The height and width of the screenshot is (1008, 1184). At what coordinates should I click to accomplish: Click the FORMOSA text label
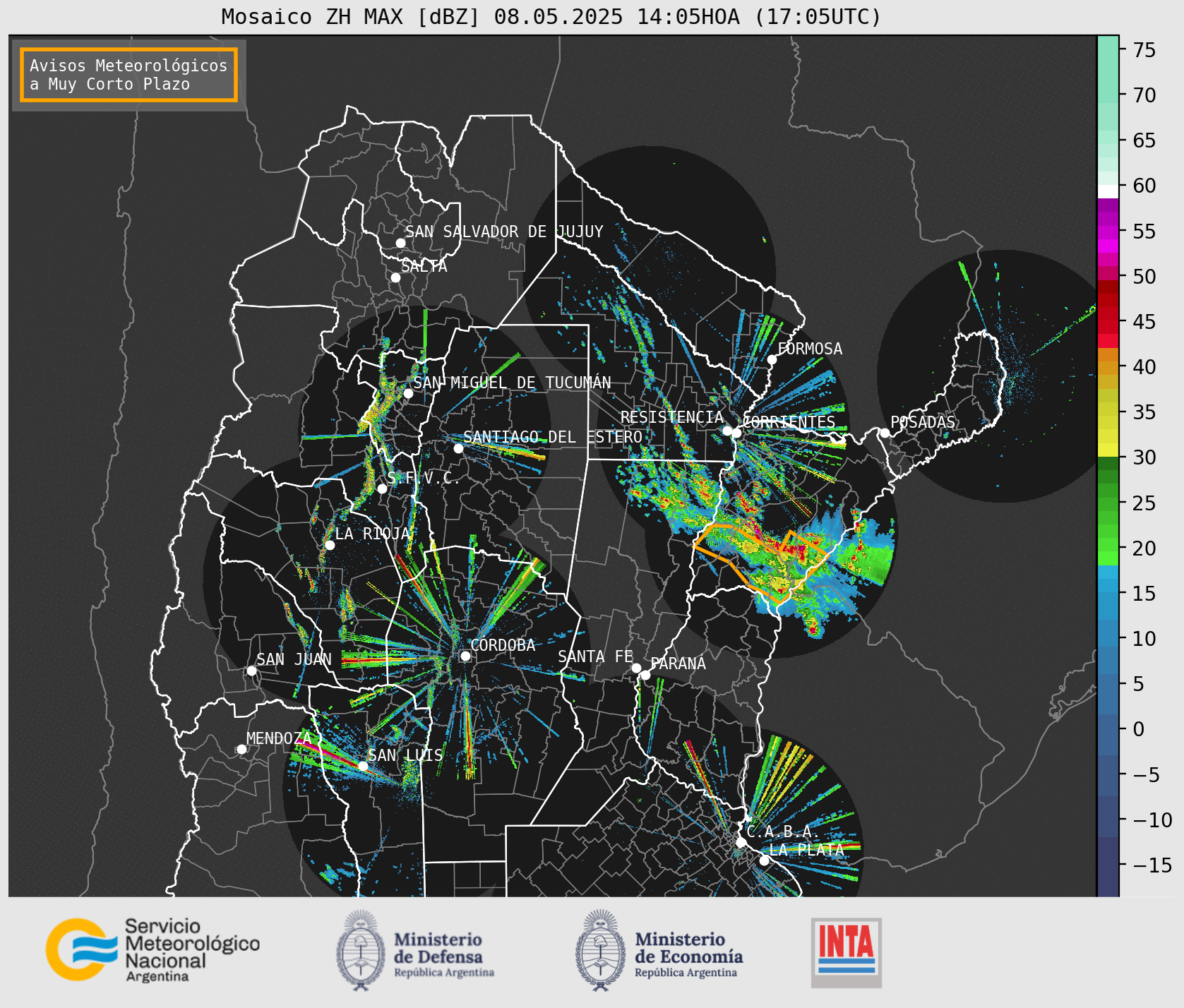pyautogui.click(x=810, y=349)
